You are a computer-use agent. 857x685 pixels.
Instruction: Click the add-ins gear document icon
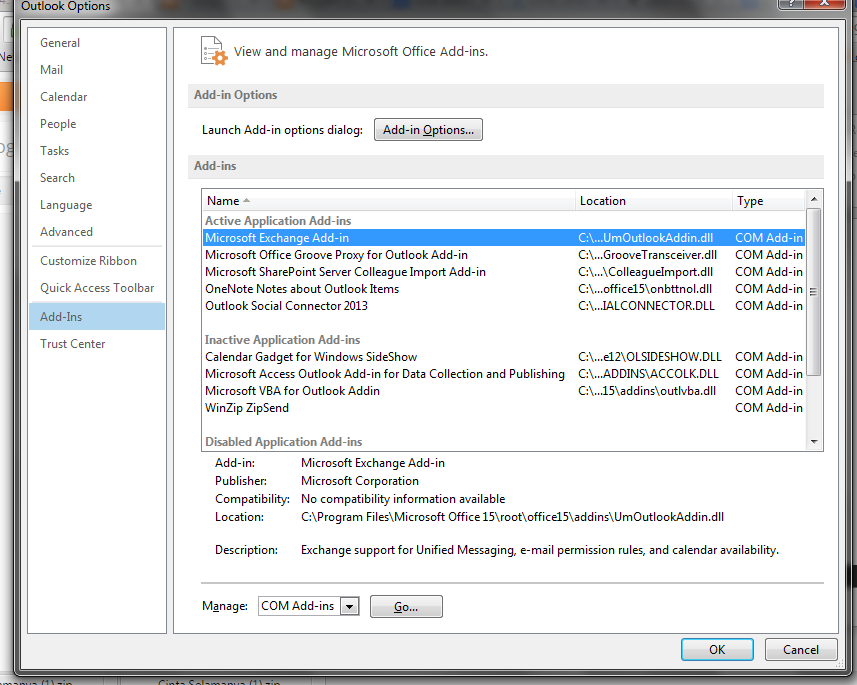[x=214, y=51]
